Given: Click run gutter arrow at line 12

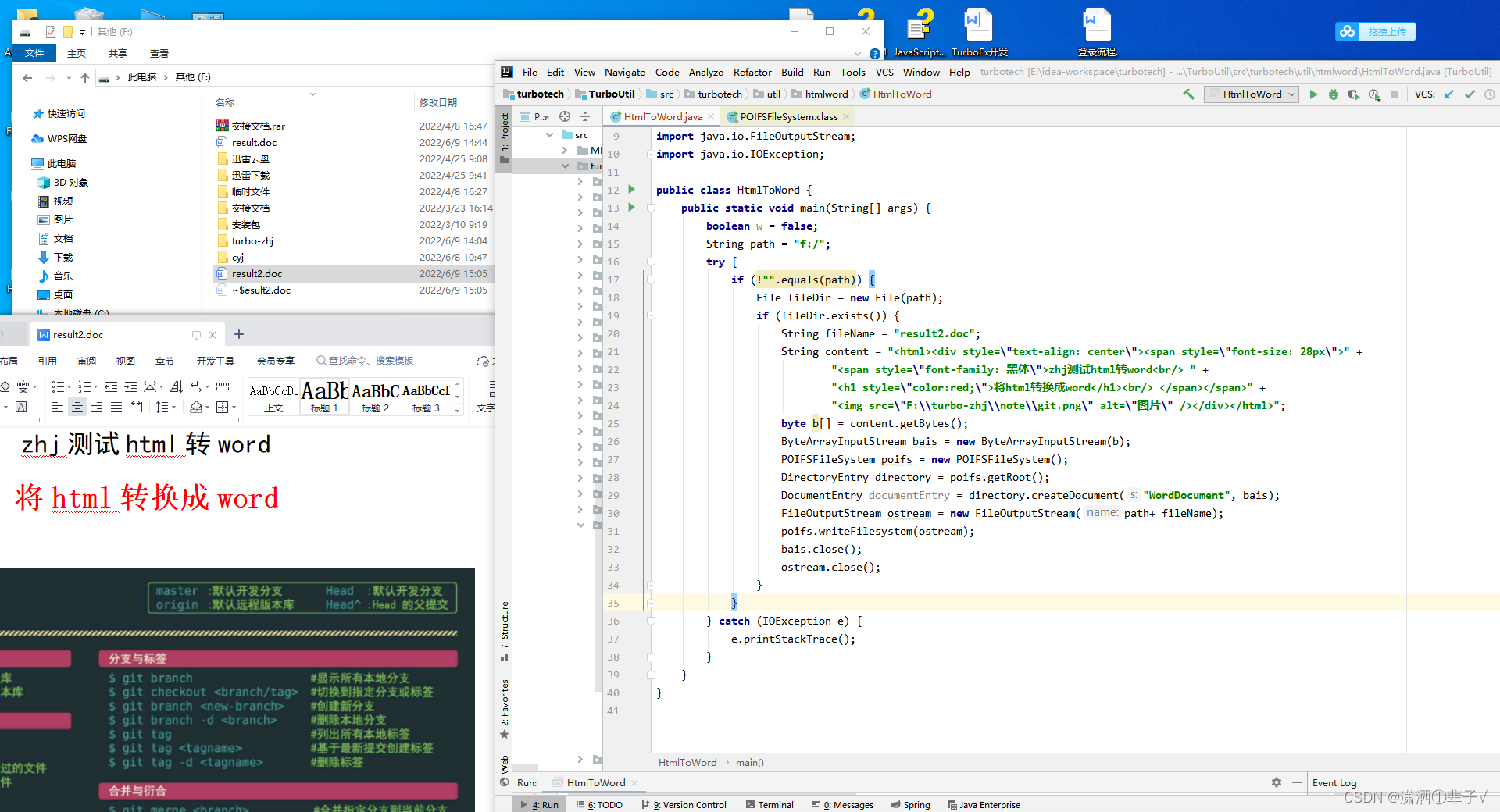Looking at the screenshot, I should coord(631,190).
